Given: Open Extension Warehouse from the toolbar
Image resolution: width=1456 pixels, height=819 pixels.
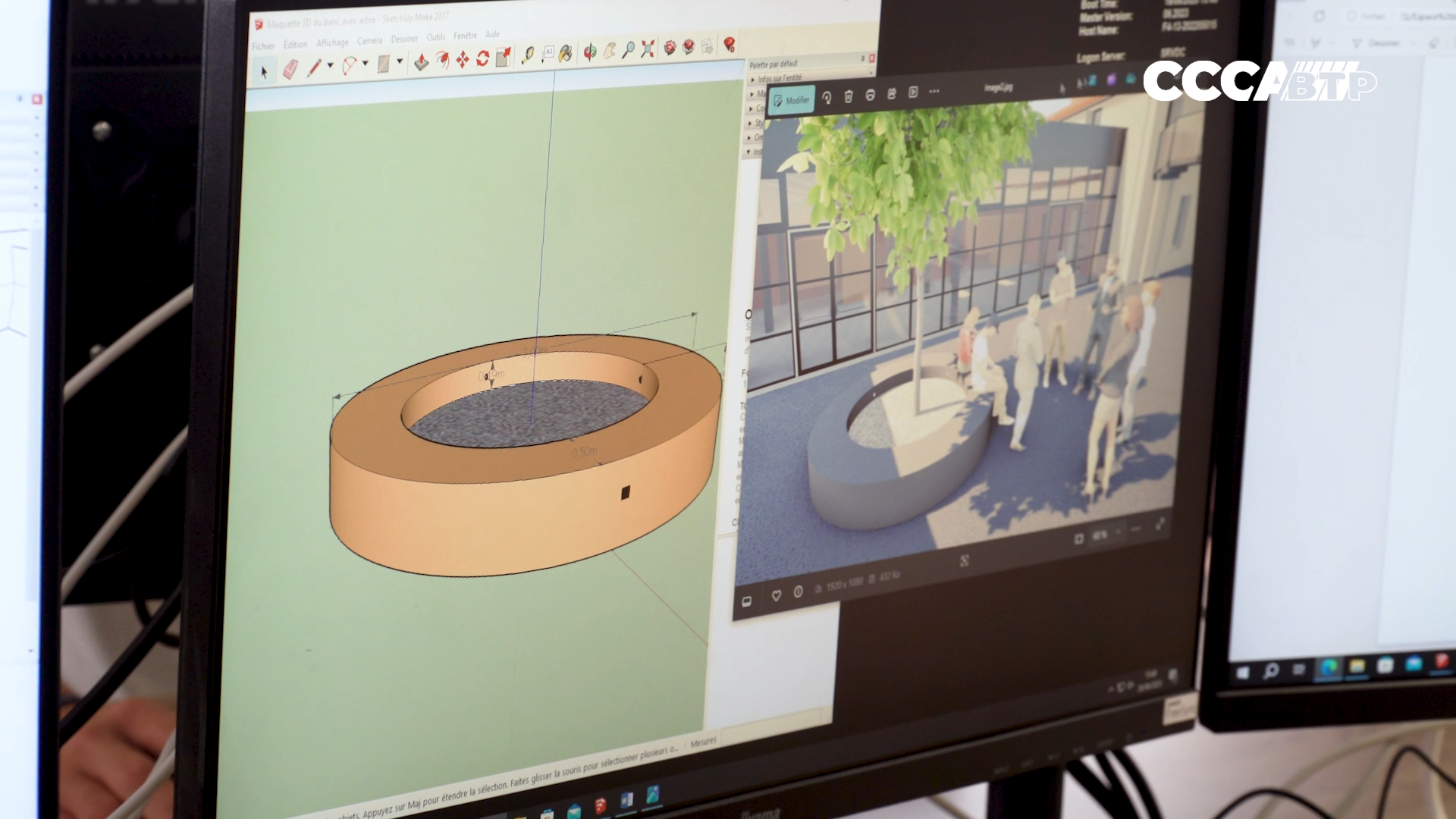Looking at the screenshot, I should click(689, 46).
